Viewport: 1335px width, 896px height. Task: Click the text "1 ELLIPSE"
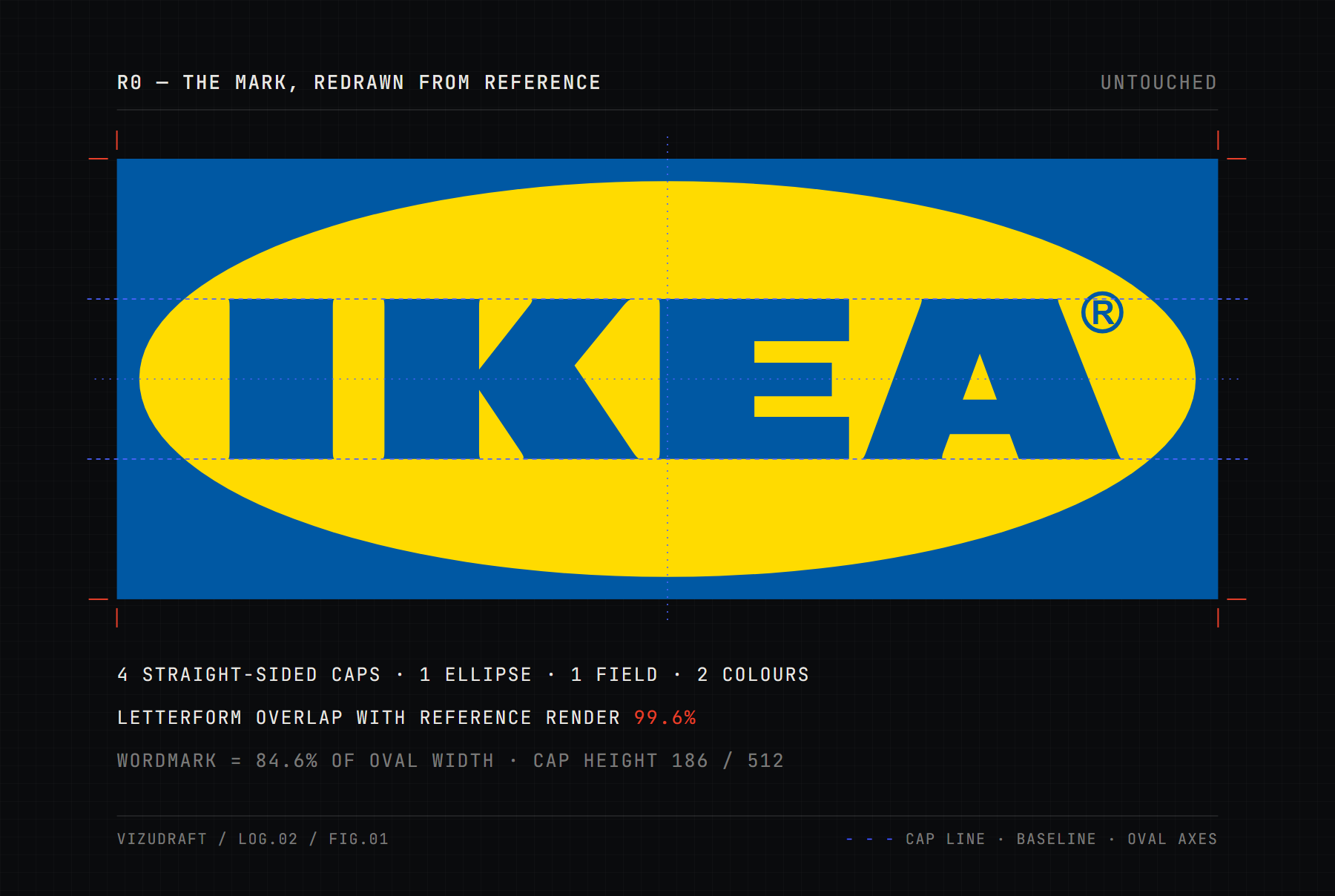pos(475,674)
